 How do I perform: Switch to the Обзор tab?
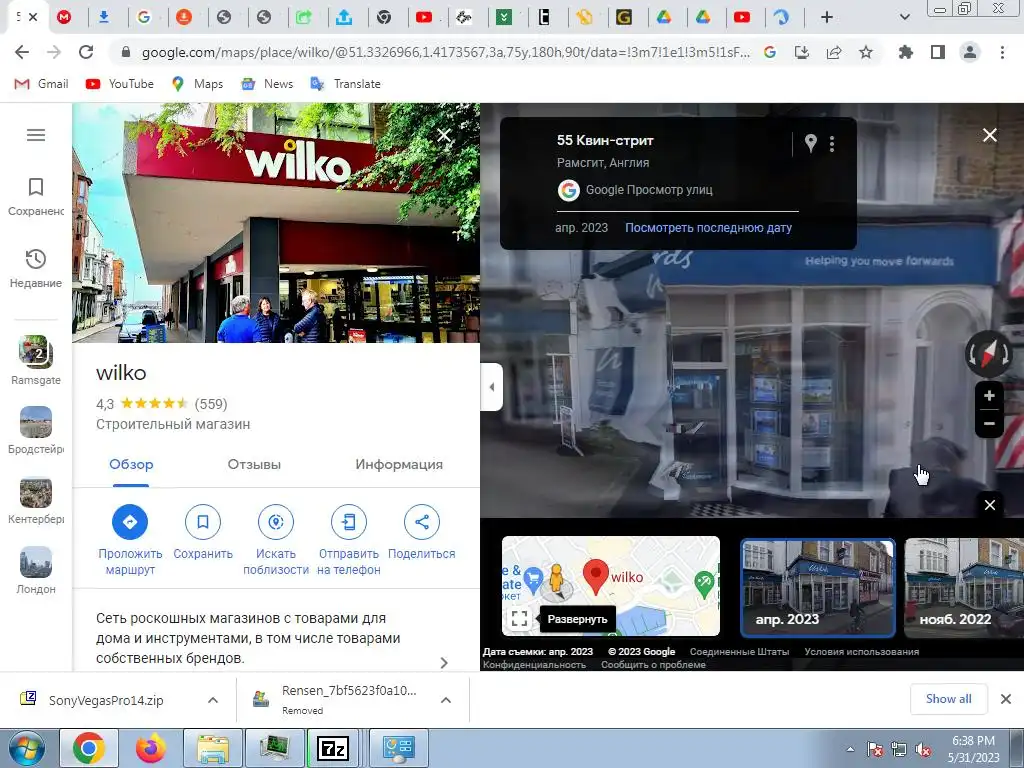(x=131, y=464)
